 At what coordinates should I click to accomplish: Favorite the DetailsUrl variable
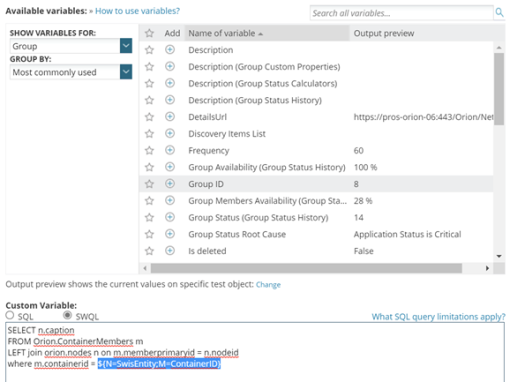click(x=149, y=117)
